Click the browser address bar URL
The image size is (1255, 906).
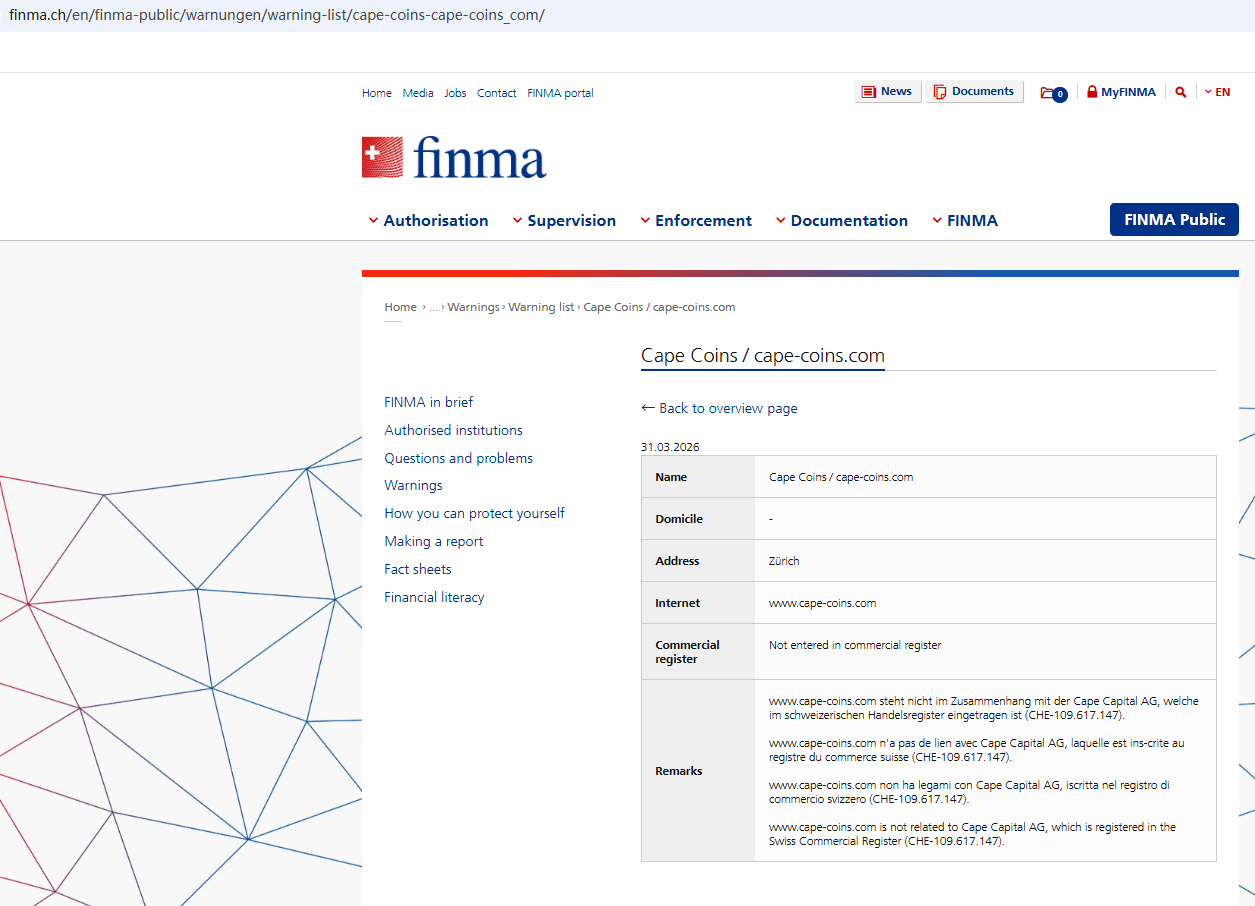277,16
